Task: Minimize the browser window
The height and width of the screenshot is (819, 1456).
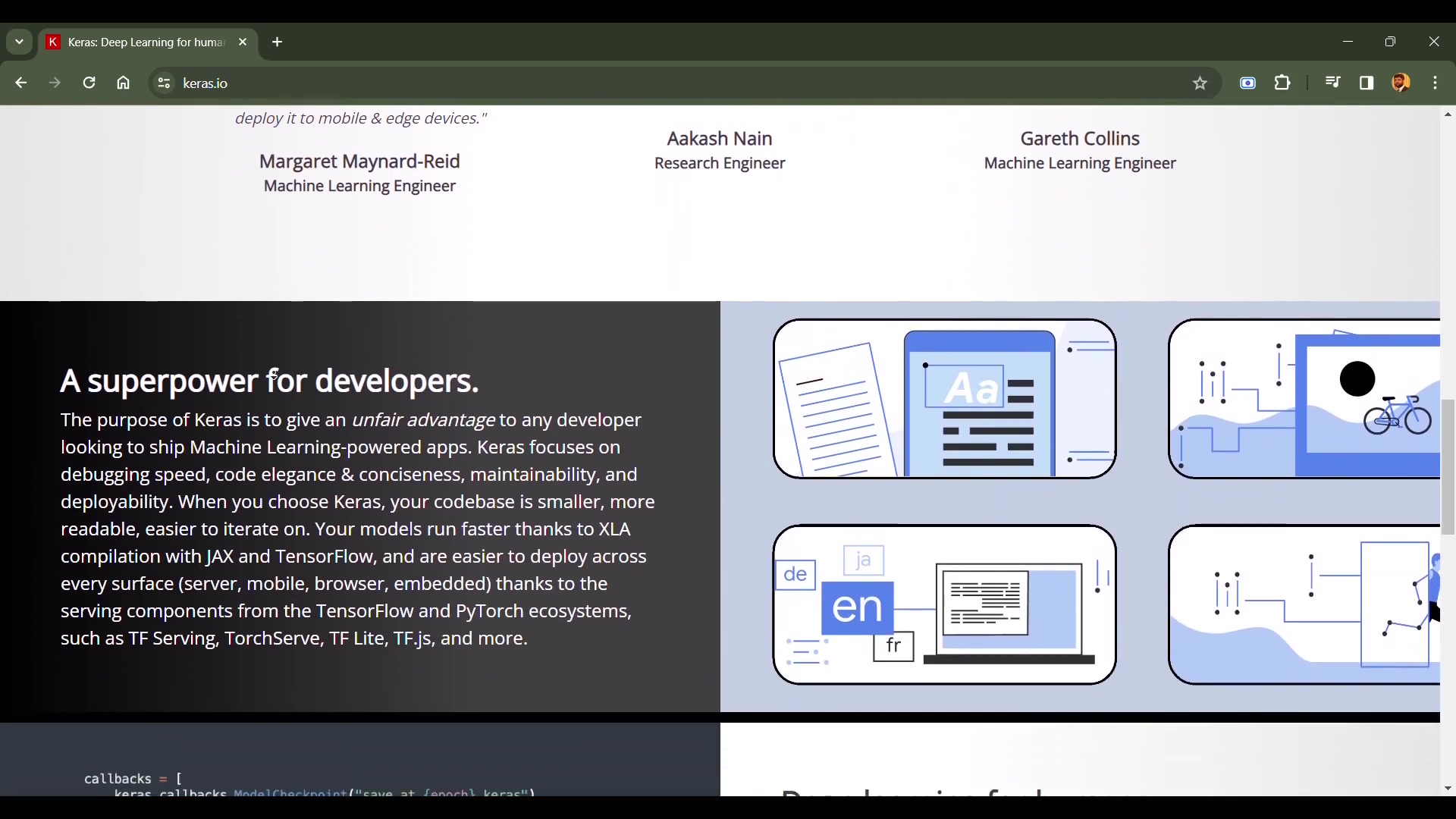Action: click(1348, 42)
